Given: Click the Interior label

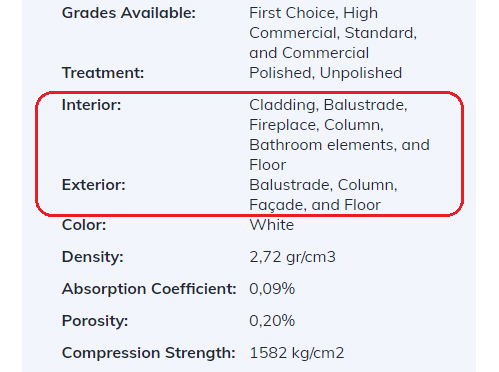Looking at the screenshot, I should (x=92, y=105).
